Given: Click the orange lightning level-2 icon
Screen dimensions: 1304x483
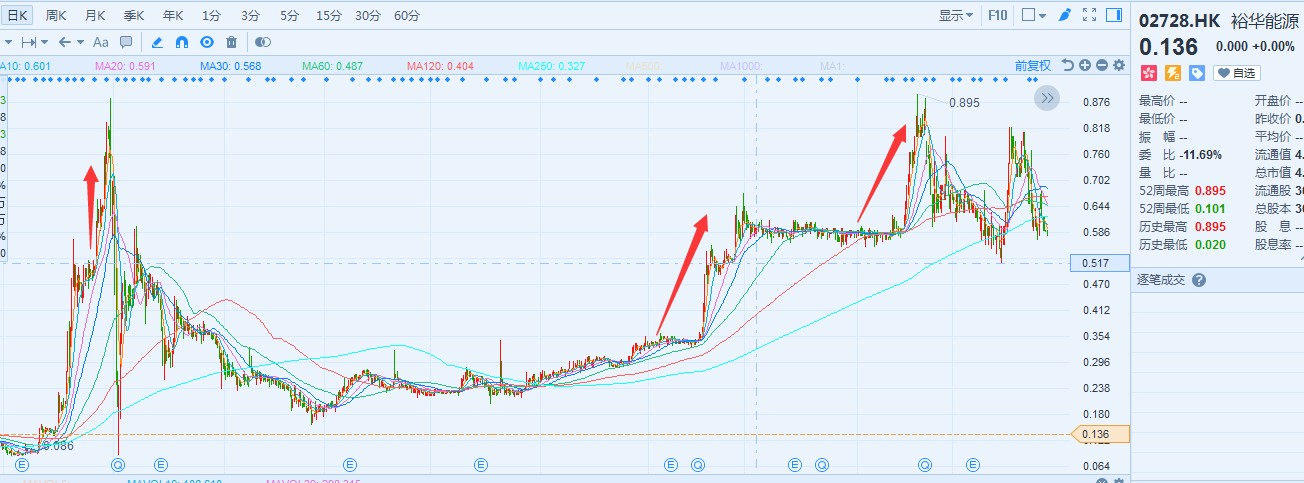Looking at the screenshot, I should pos(1172,73).
